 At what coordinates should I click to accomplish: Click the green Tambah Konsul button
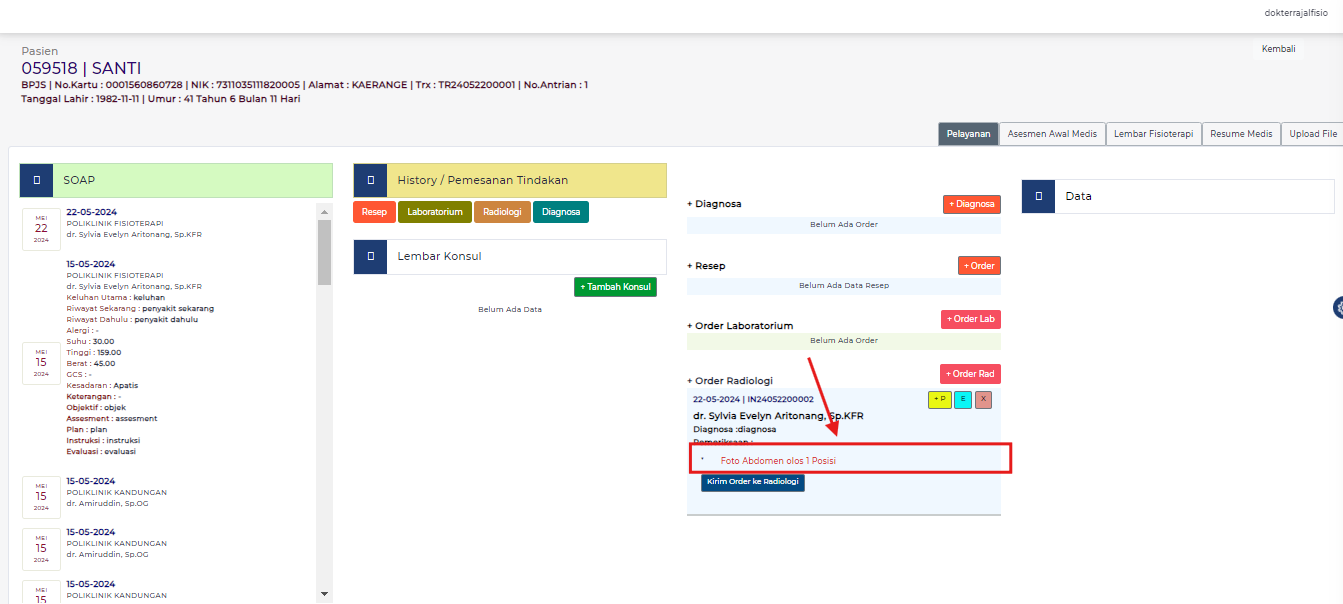(x=615, y=287)
